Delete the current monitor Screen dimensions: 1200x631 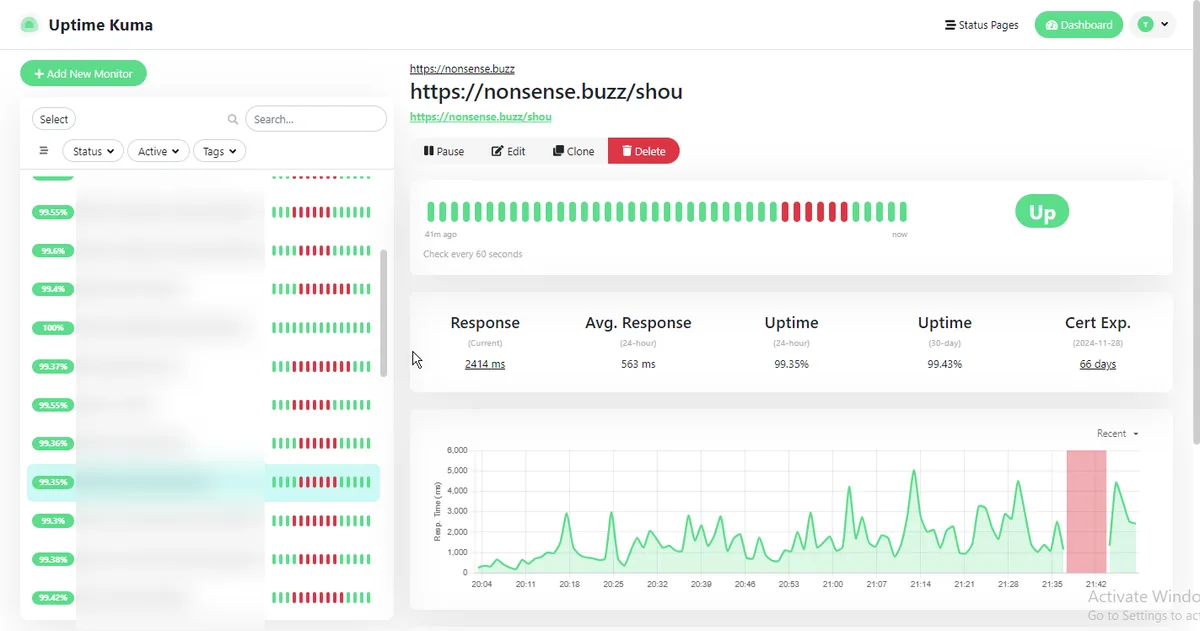tap(643, 151)
